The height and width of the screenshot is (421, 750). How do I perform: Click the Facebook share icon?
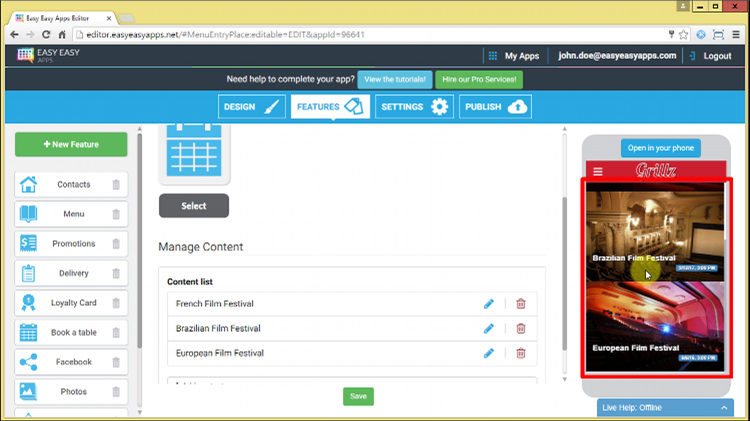[28, 362]
